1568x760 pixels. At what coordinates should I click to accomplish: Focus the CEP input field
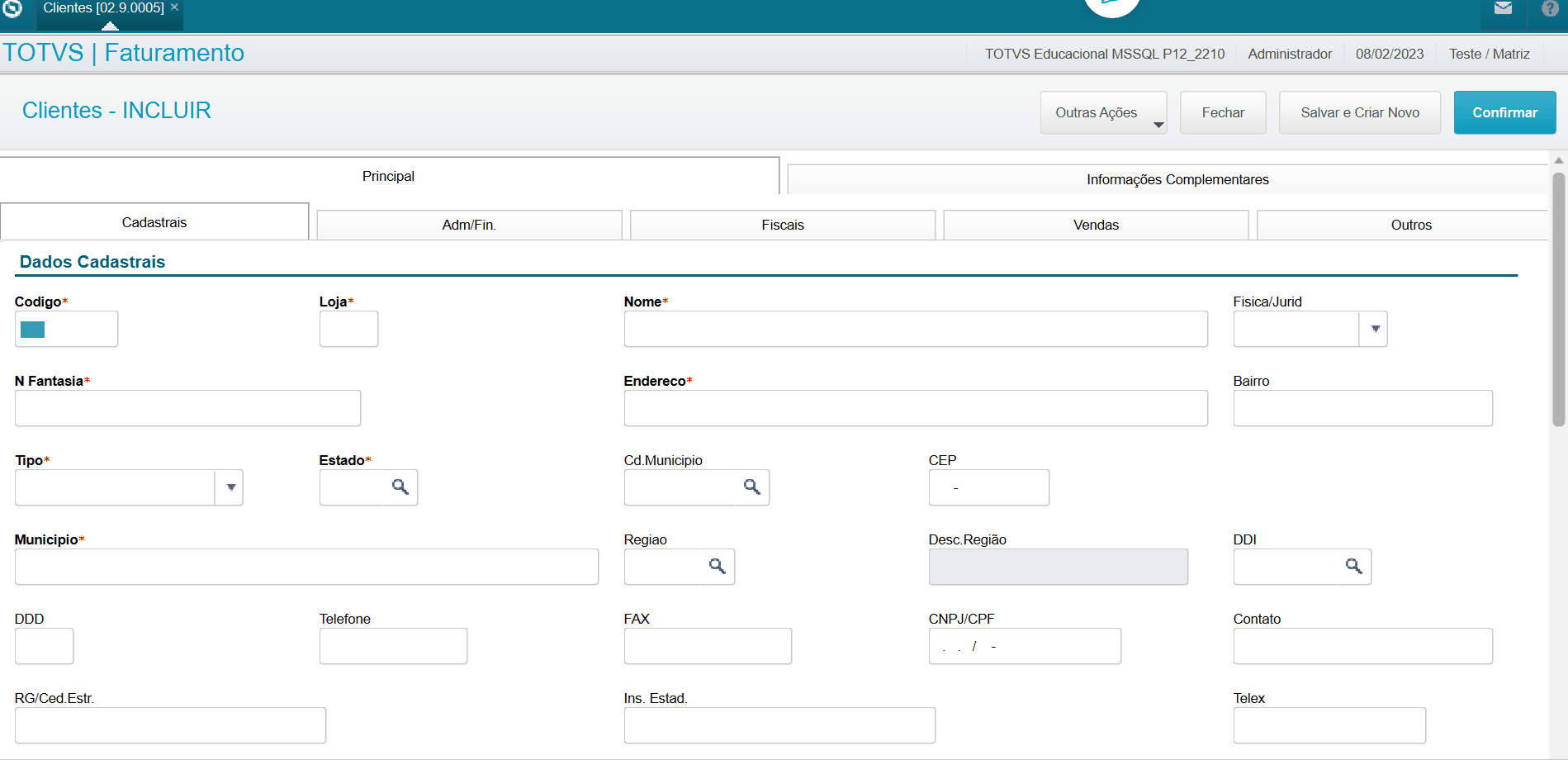(988, 487)
